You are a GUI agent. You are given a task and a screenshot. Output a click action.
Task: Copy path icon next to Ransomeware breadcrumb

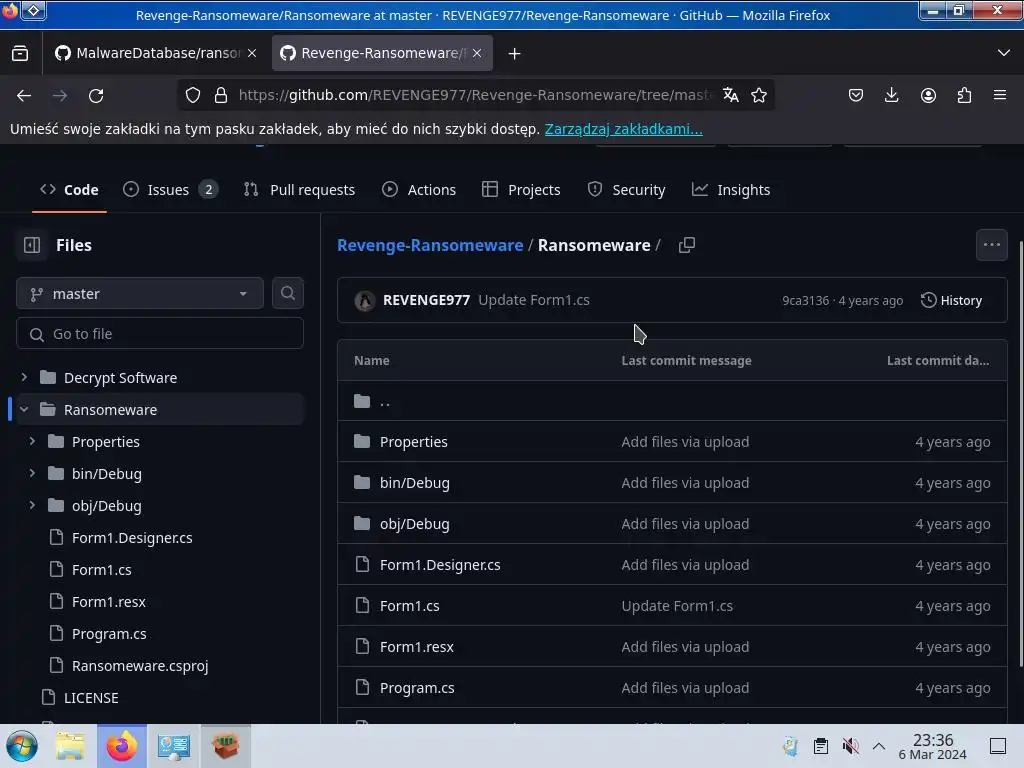click(x=686, y=245)
